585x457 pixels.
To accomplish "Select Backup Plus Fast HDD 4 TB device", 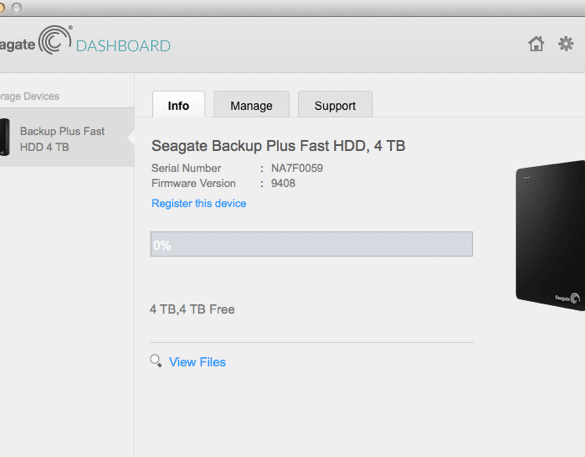I will pyautogui.click(x=67, y=137).
